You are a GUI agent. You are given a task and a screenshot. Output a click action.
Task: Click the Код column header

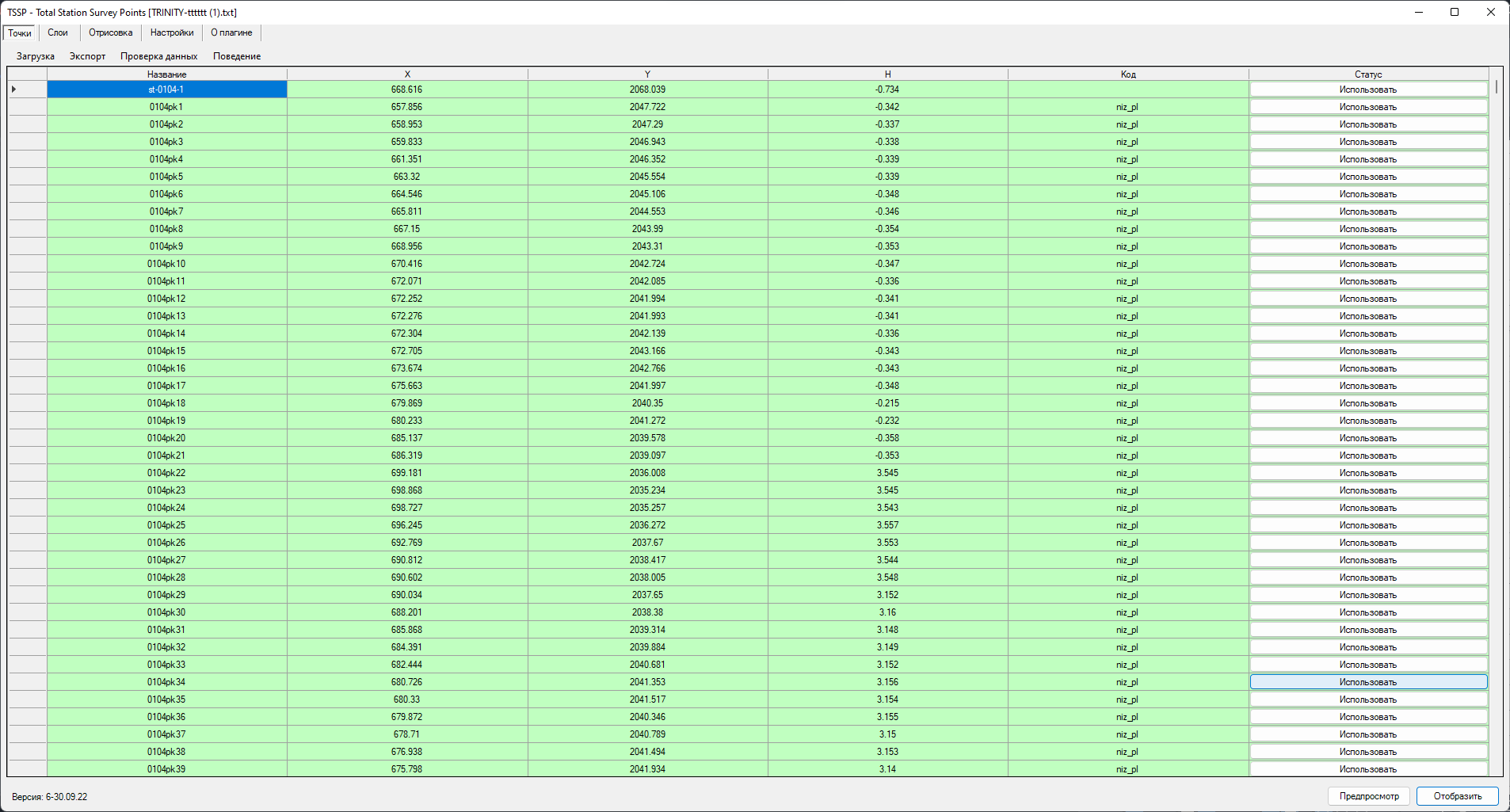tap(1128, 74)
